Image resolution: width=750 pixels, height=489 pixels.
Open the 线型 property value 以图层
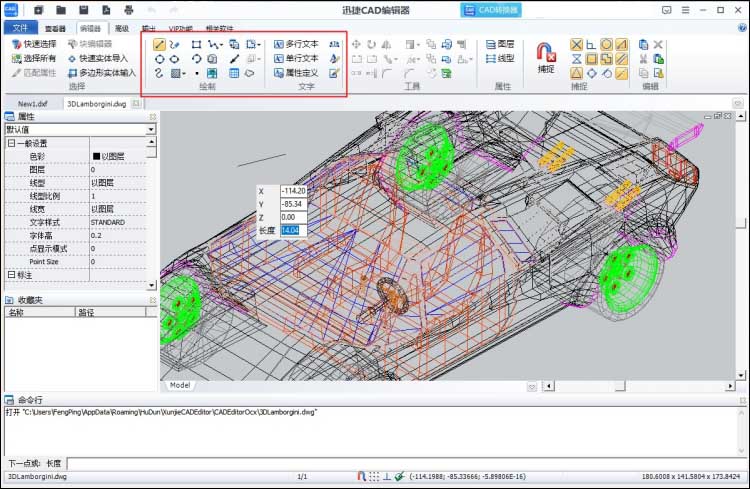[118, 183]
